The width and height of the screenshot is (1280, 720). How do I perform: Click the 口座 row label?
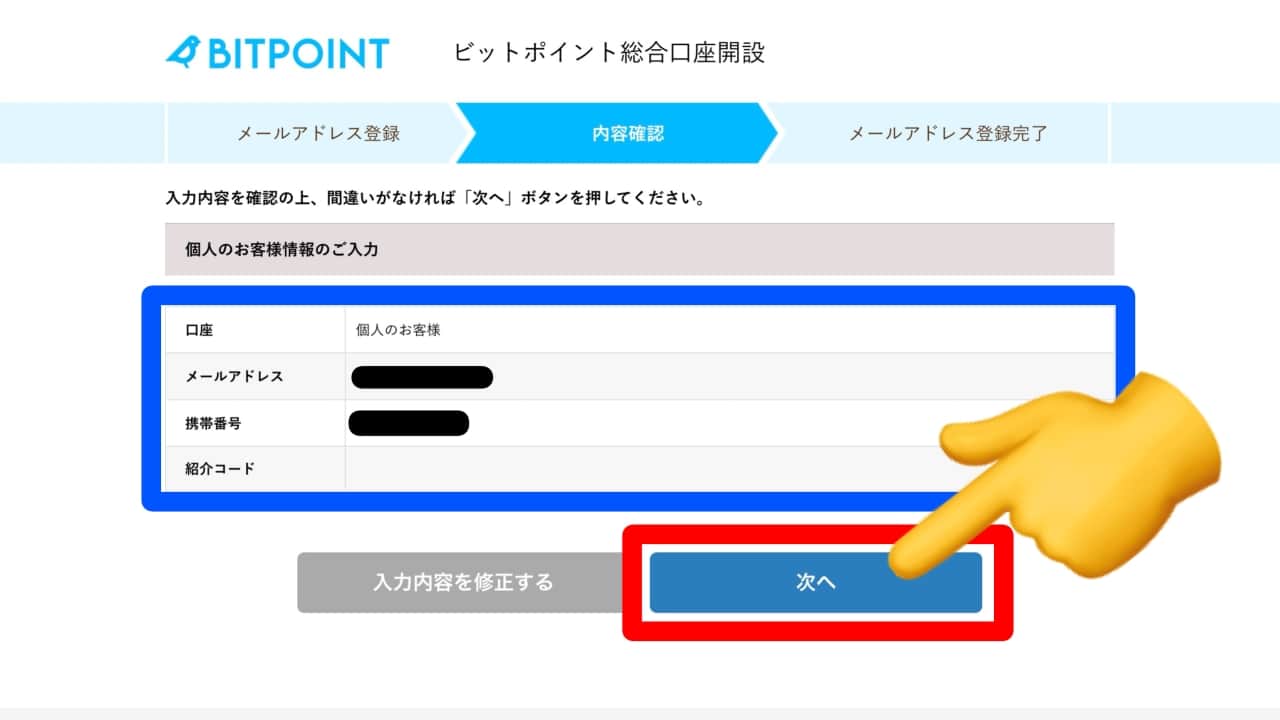tap(200, 330)
